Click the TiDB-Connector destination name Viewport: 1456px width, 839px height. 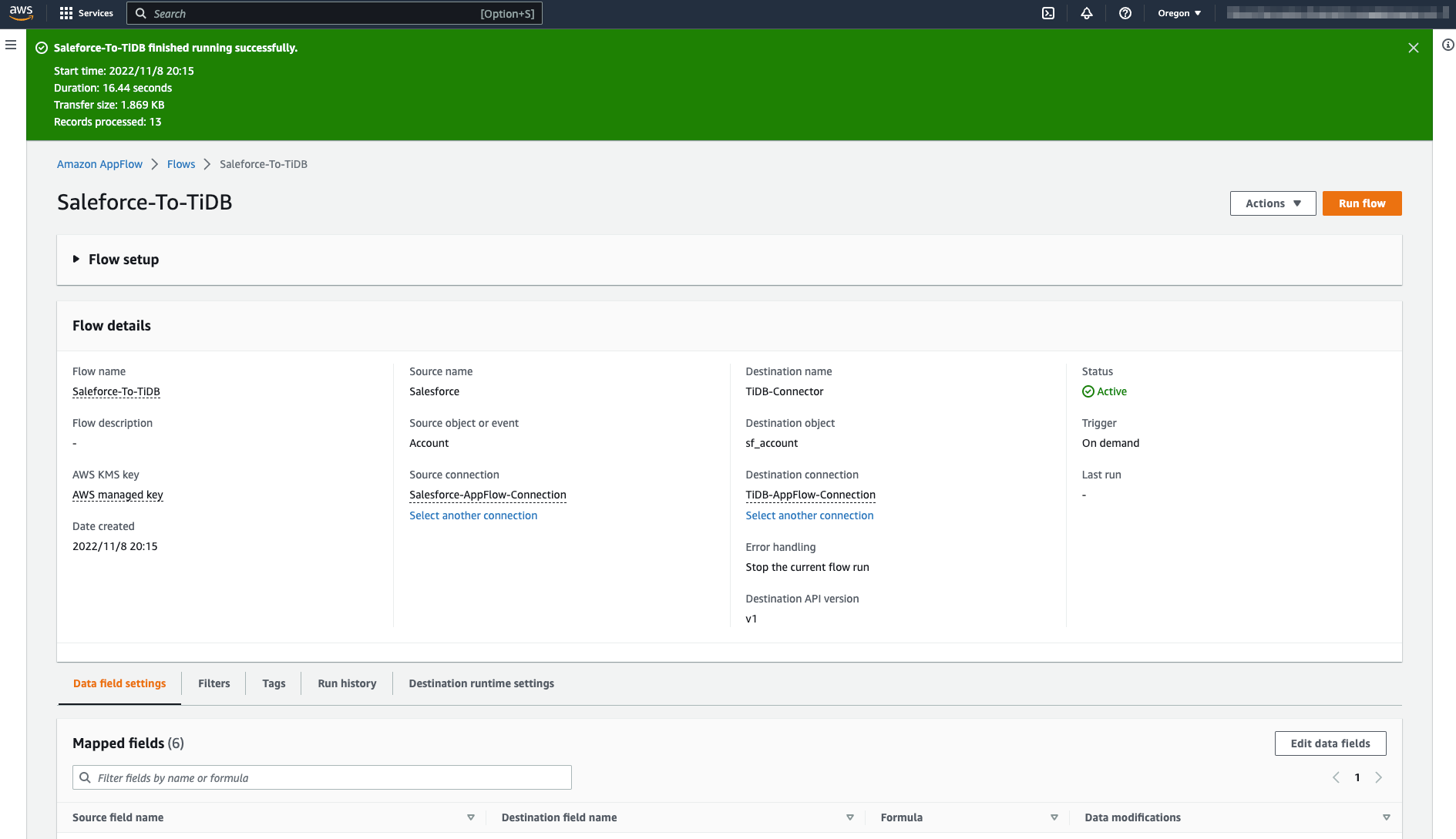784,391
